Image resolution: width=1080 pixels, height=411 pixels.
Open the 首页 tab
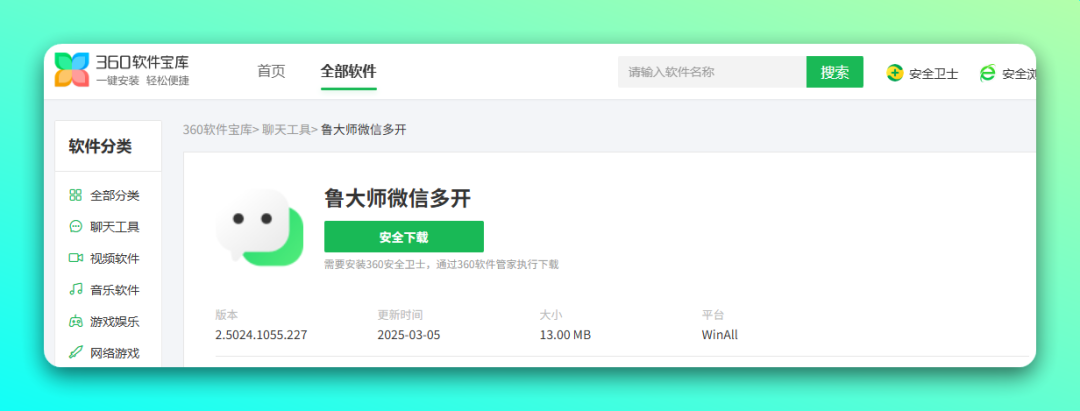point(271,72)
